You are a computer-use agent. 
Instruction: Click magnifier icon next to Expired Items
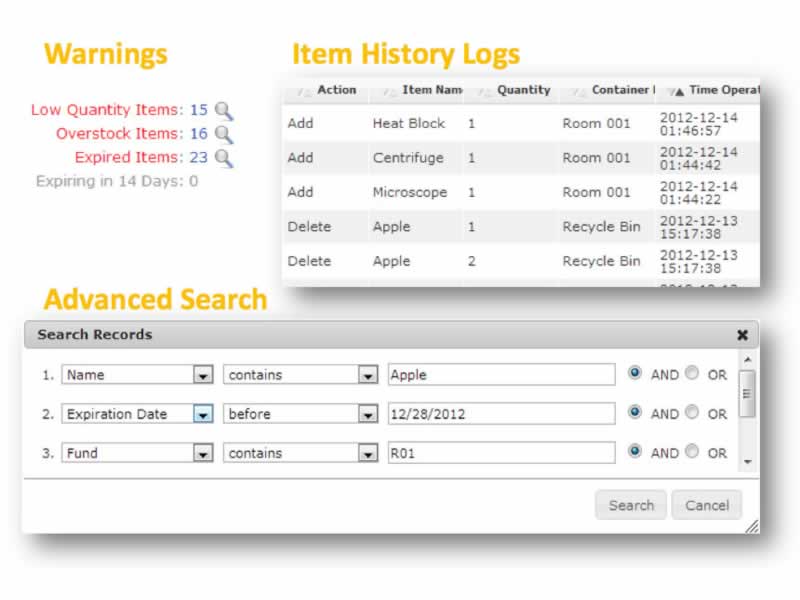click(x=224, y=158)
